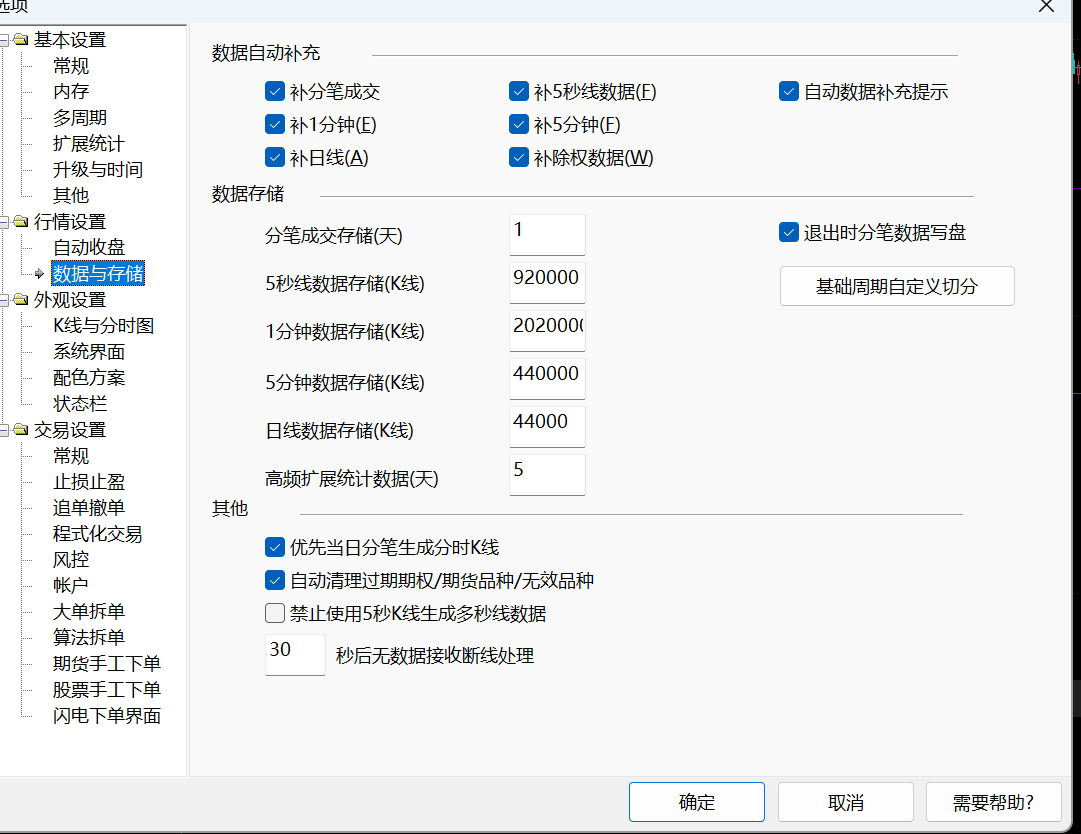Open K线与分时图 settings
The image size is (1081, 834).
coord(103,325)
